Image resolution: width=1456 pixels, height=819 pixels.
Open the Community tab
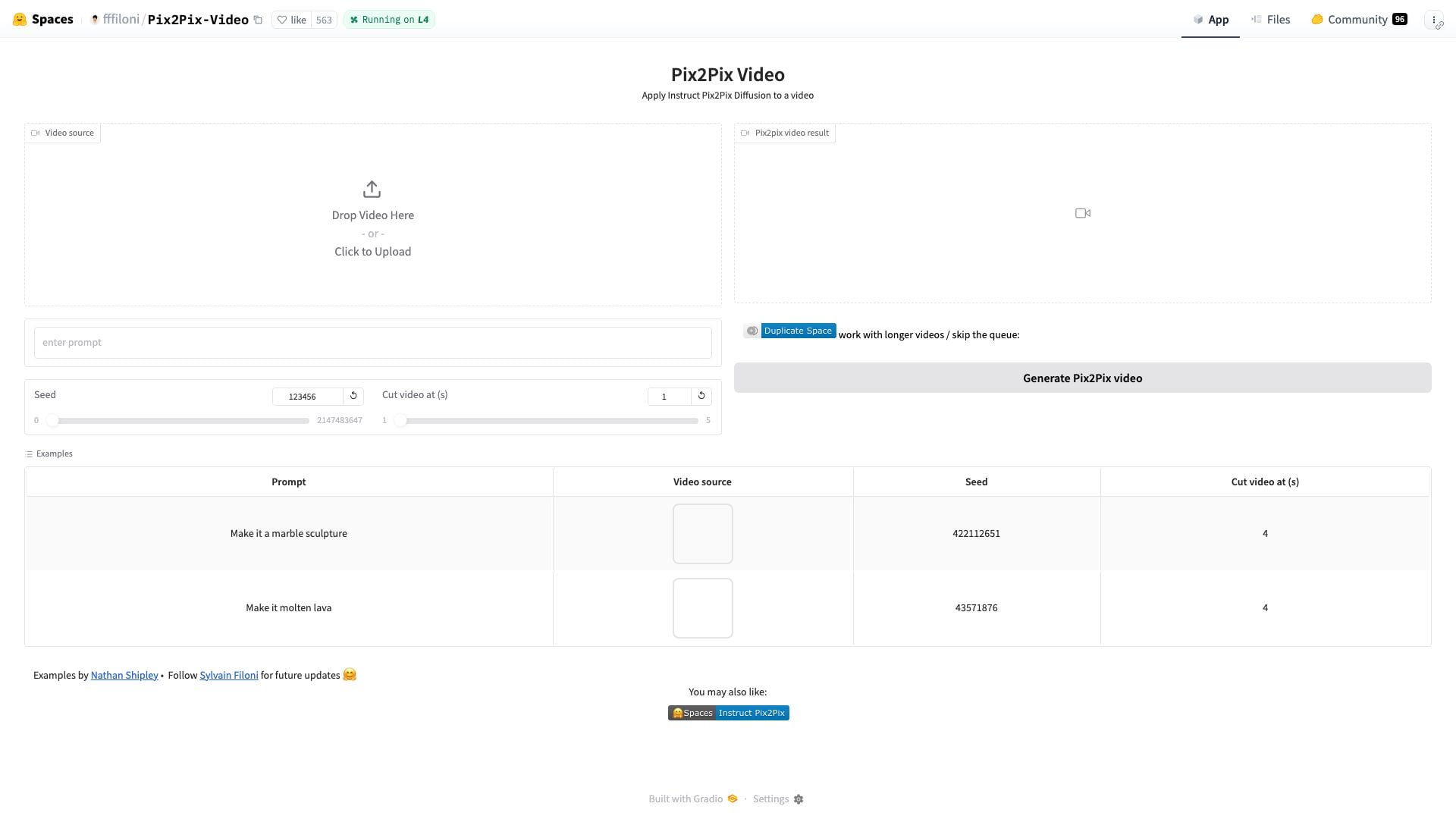pos(1359,20)
